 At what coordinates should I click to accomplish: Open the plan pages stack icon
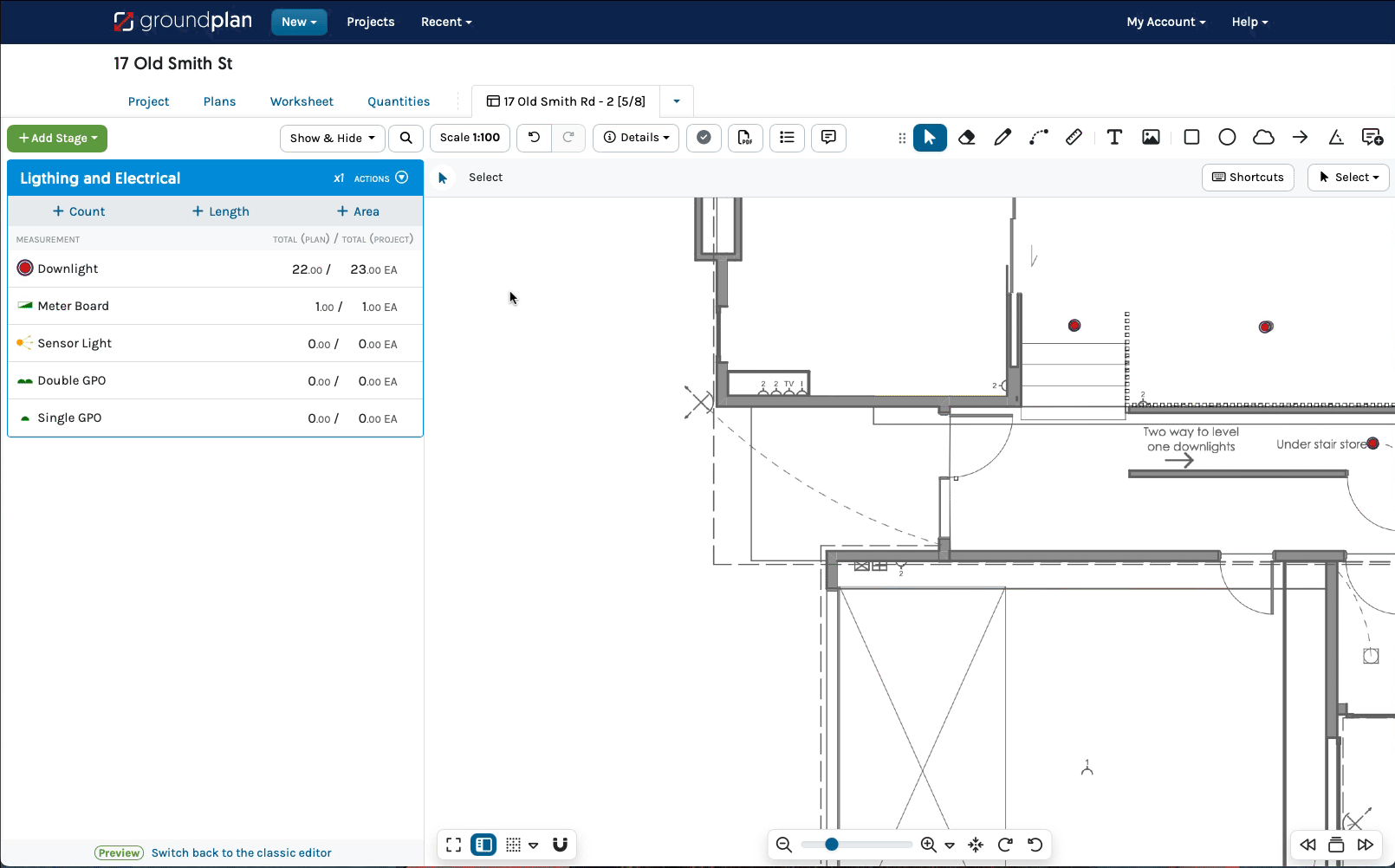point(1336,845)
